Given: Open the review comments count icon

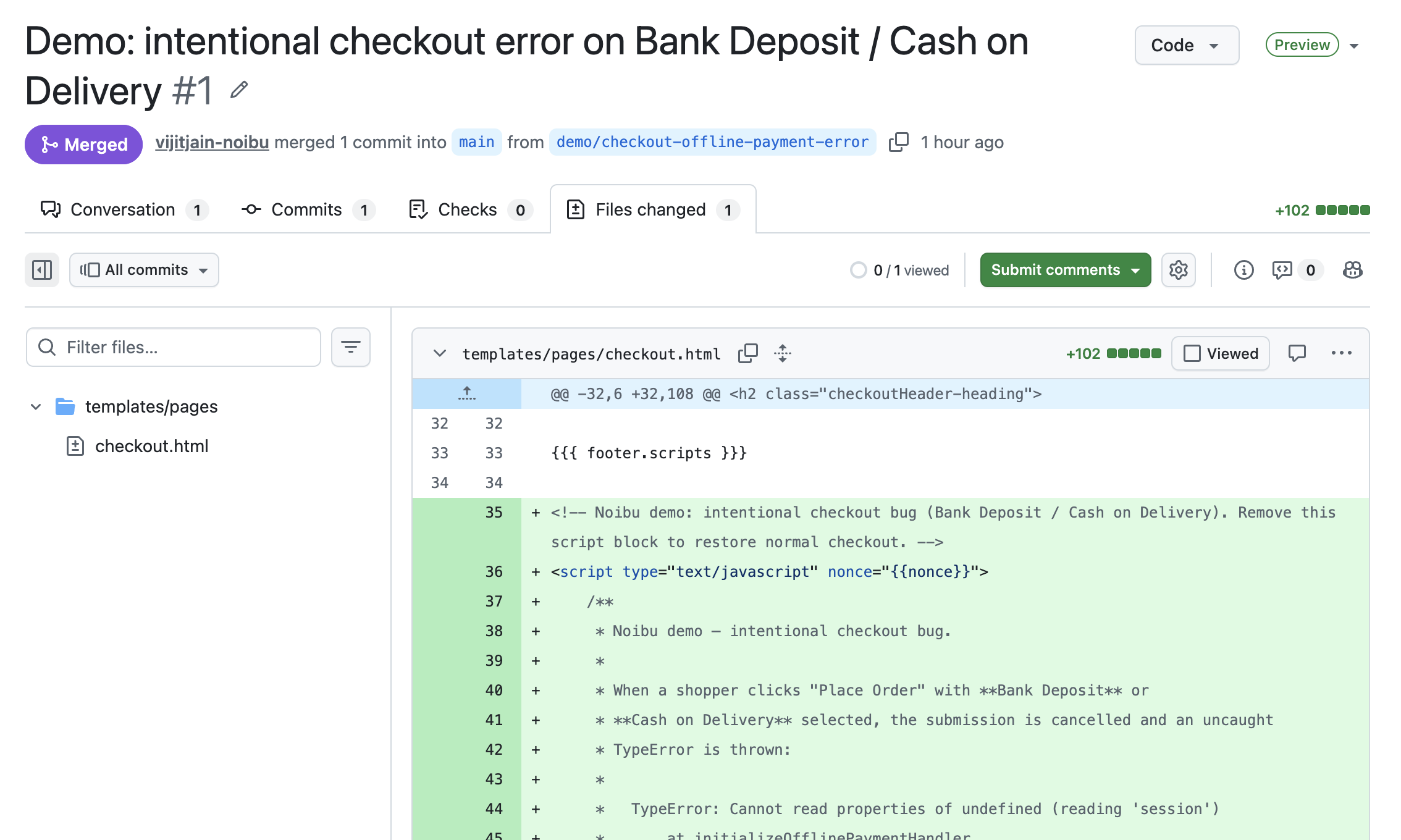Looking at the screenshot, I should [1297, 270].
